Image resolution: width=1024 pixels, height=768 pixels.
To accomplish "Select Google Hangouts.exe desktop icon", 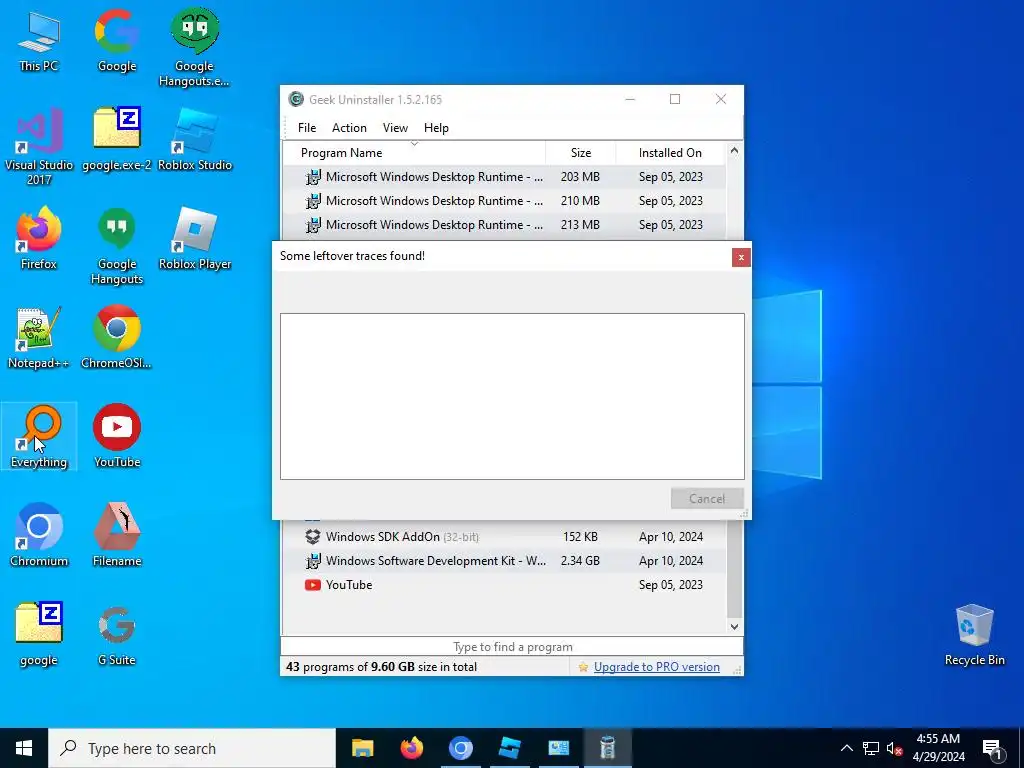I will 194,47.
